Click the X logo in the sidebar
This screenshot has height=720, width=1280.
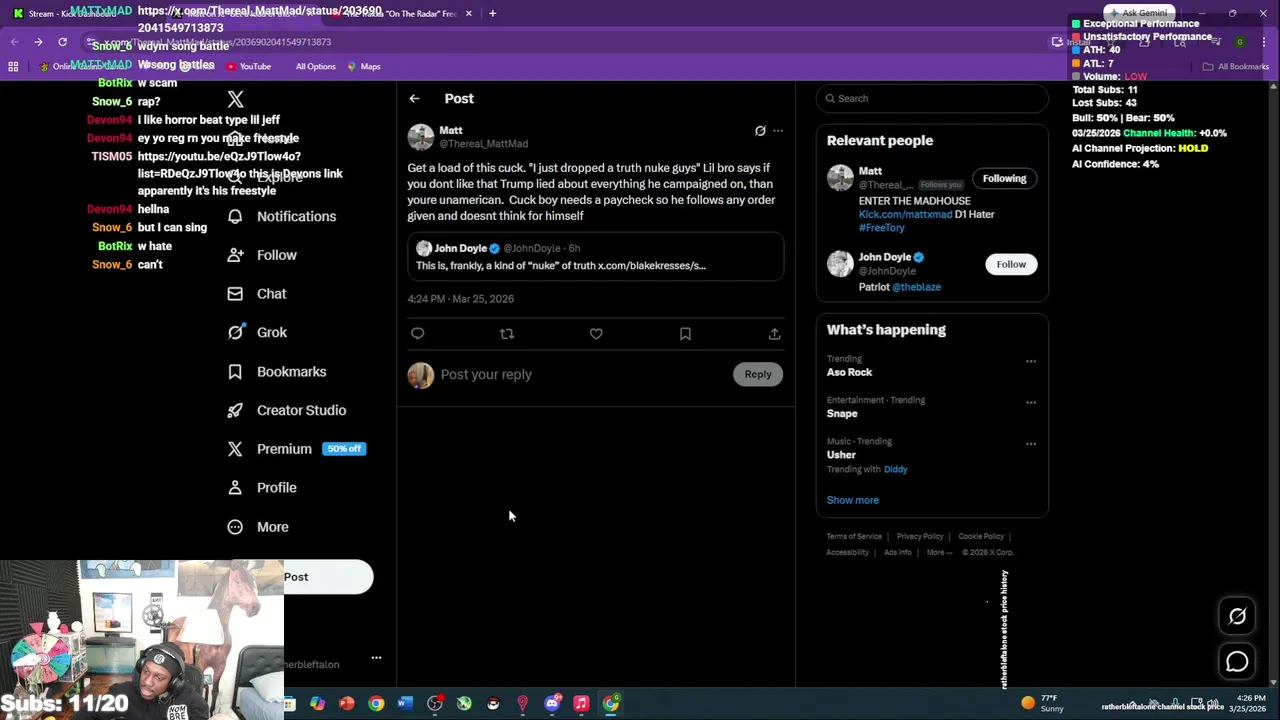coord(235,99)
